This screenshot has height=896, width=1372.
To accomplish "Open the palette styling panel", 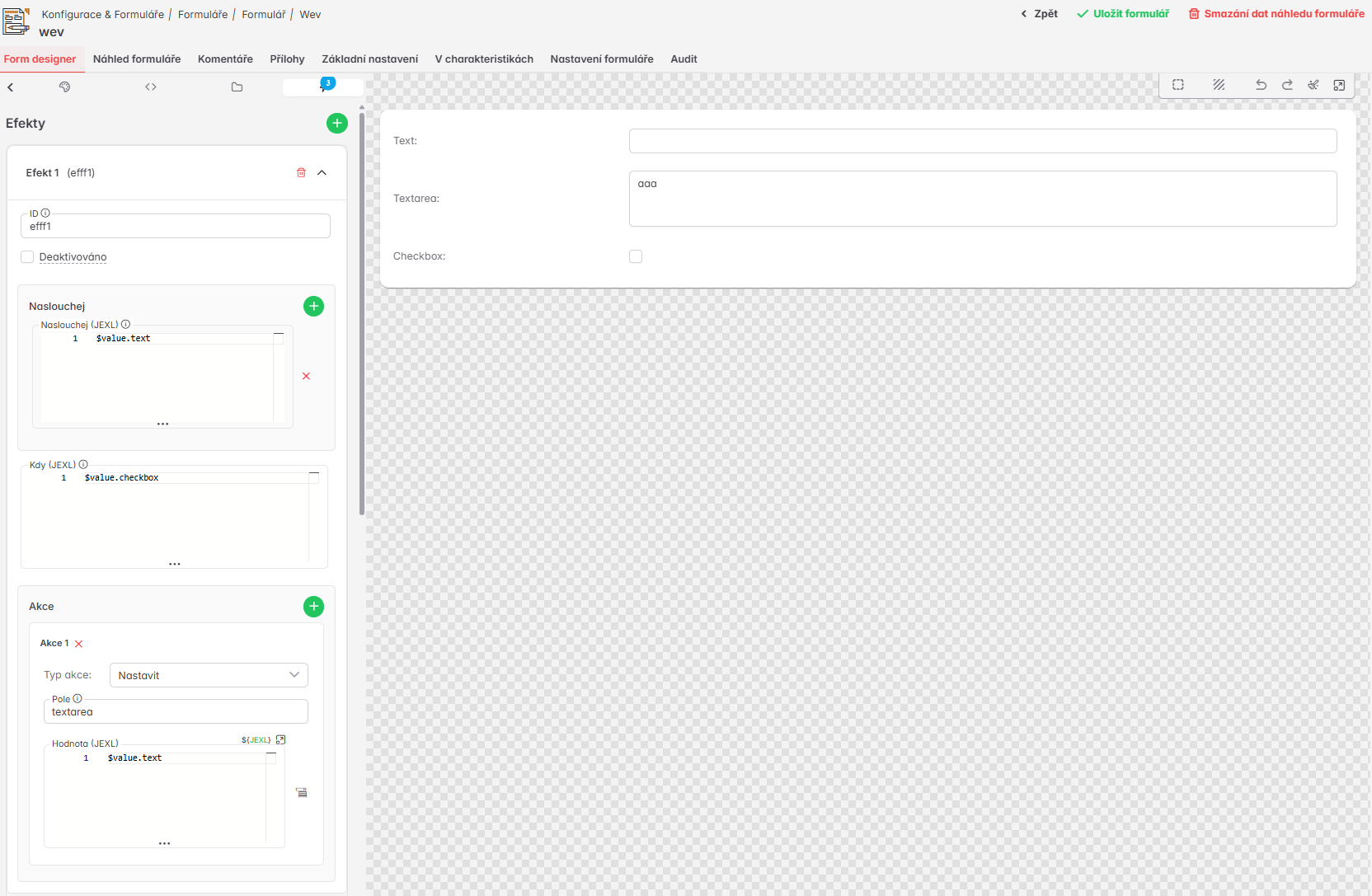I will pos(64,87).
